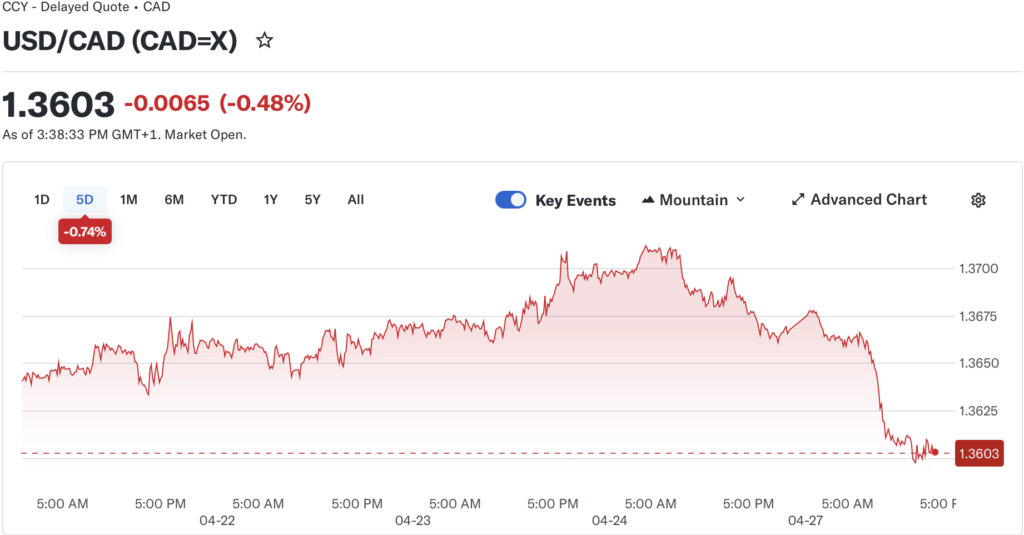
Task: Select the 1D time range tab
Action: [x=42, y=199]
